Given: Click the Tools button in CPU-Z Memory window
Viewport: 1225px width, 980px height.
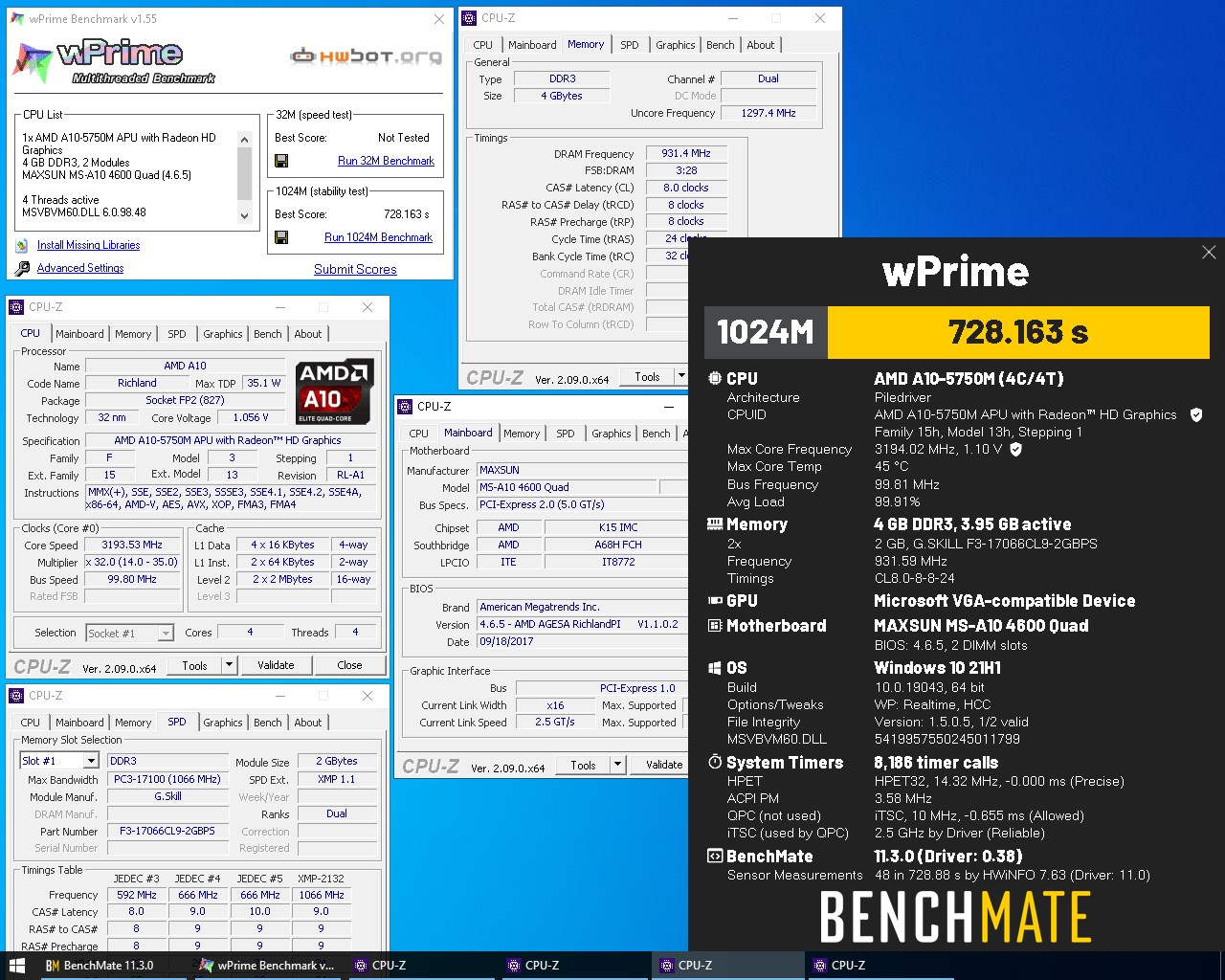Looking at the screenshot, I should (647, 376).
